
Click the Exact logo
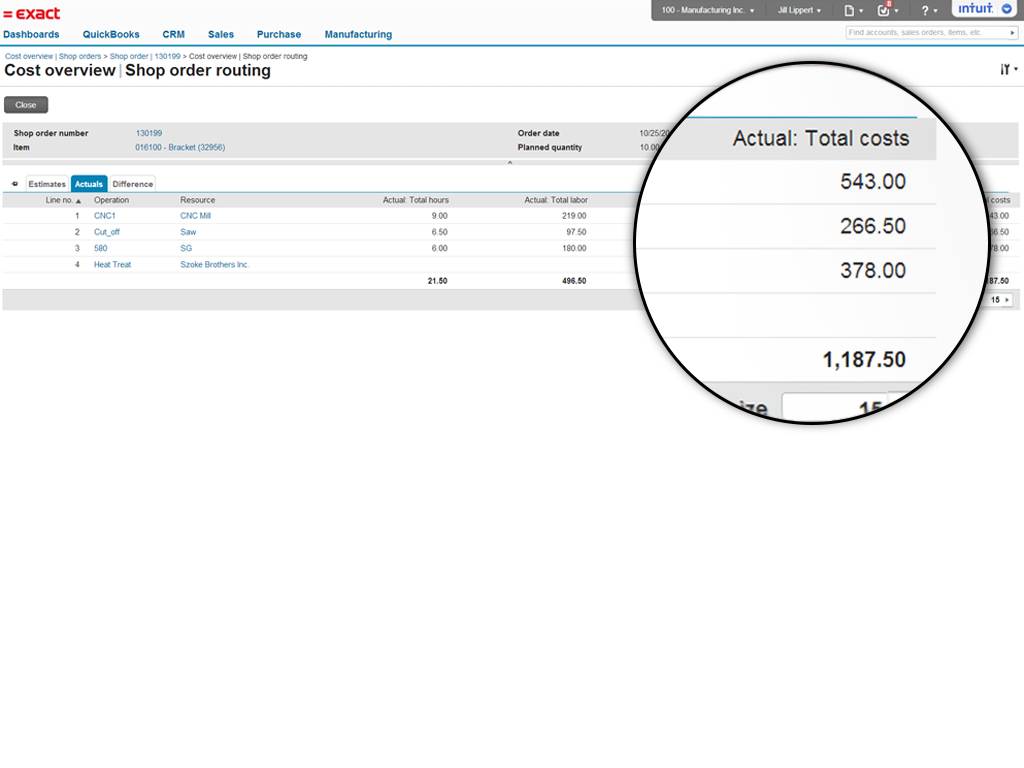point(32,13)
